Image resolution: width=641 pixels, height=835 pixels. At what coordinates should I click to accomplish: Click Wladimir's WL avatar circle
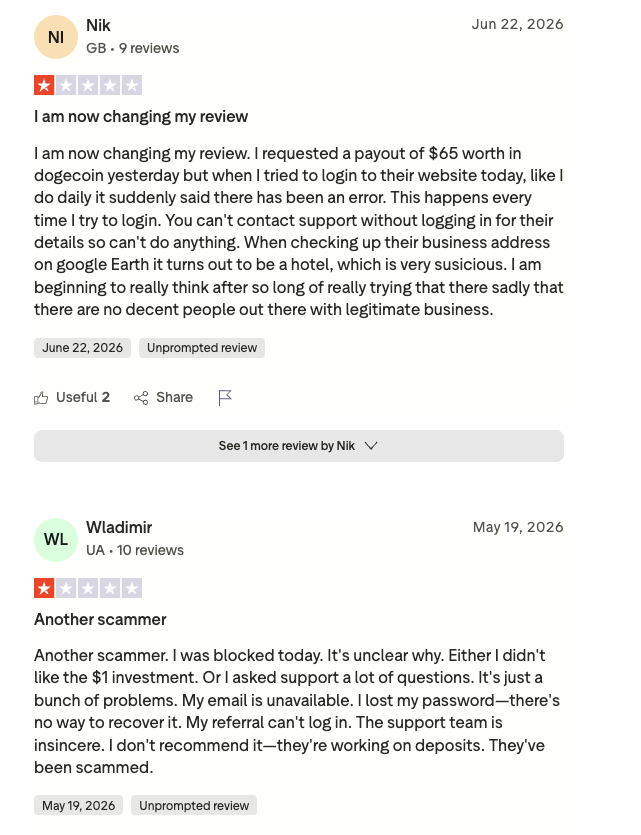pos(56,540)
